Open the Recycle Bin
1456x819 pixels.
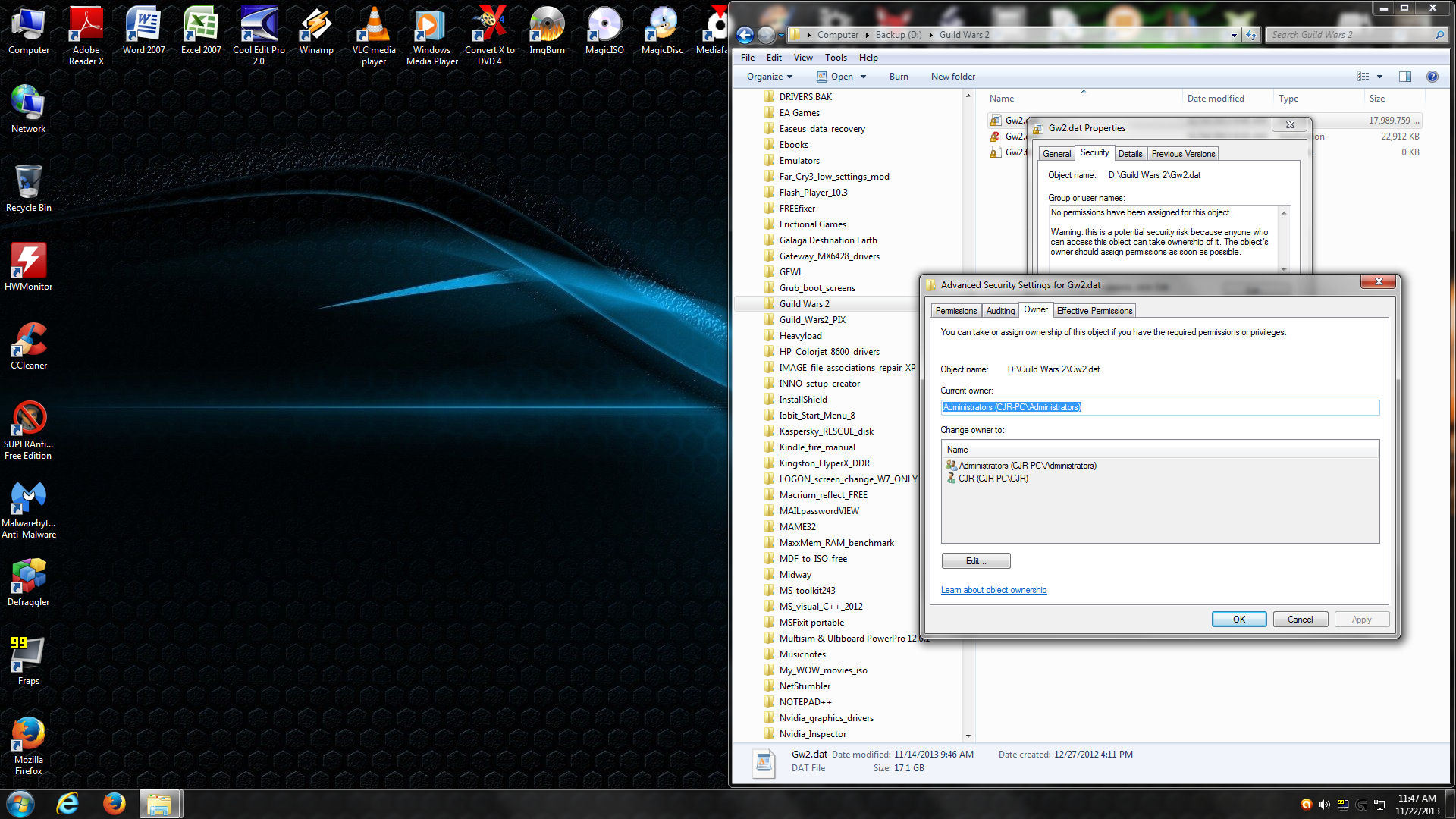point(29,188)
